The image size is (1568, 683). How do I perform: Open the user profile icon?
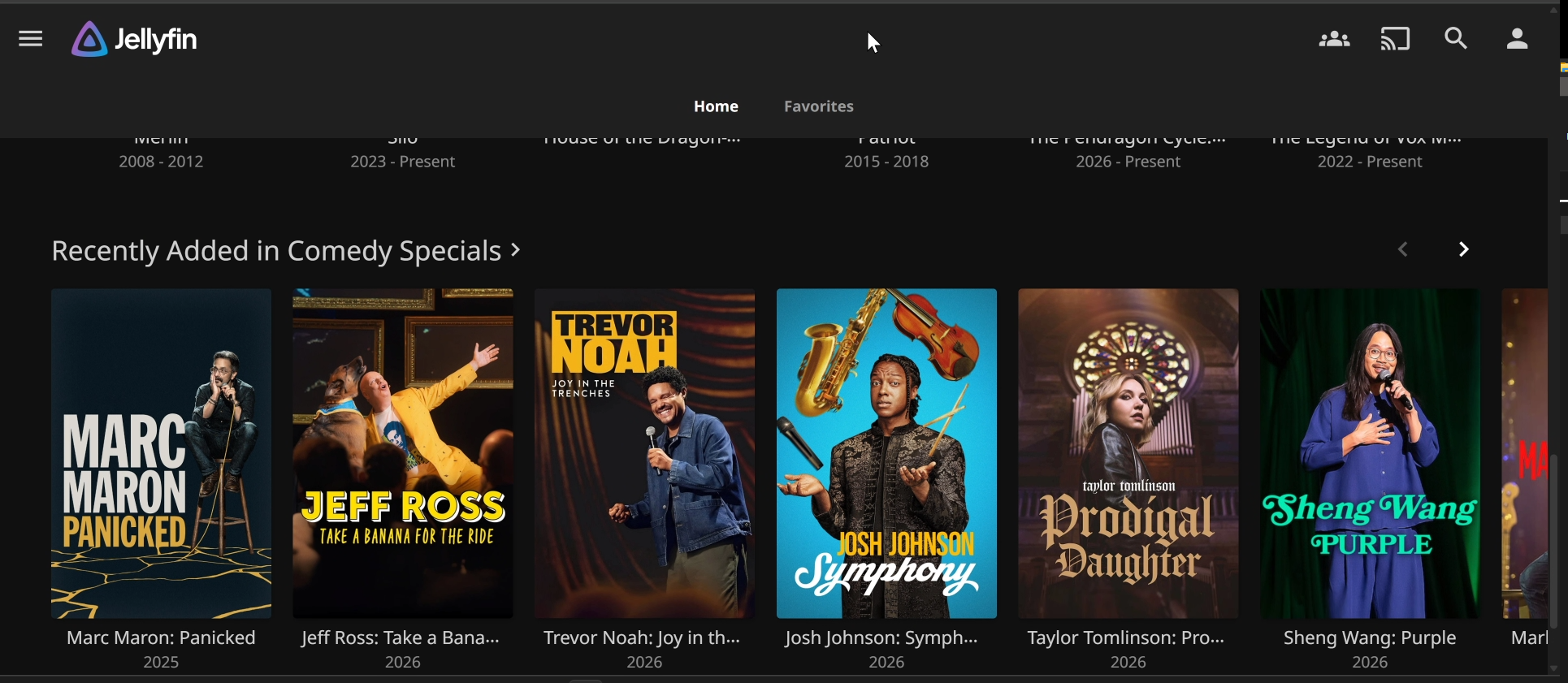1517,39
